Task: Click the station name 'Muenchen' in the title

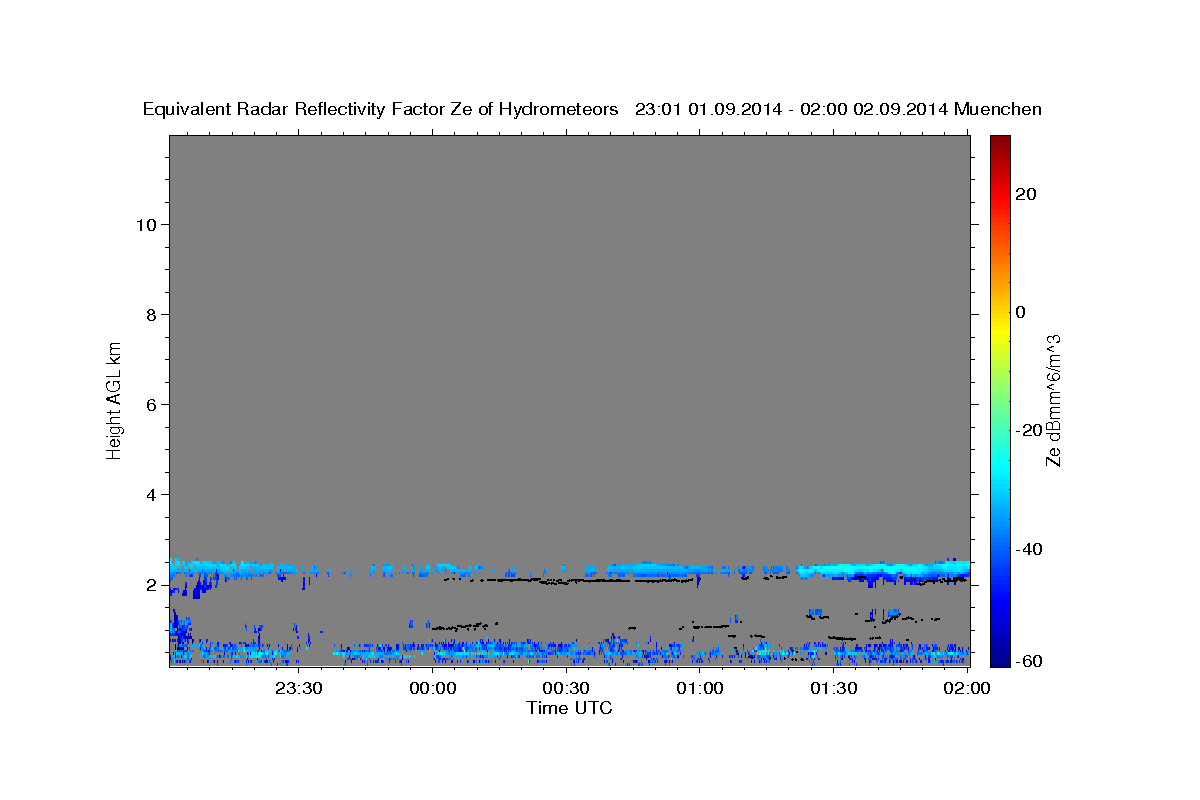Action: (999, 109)
